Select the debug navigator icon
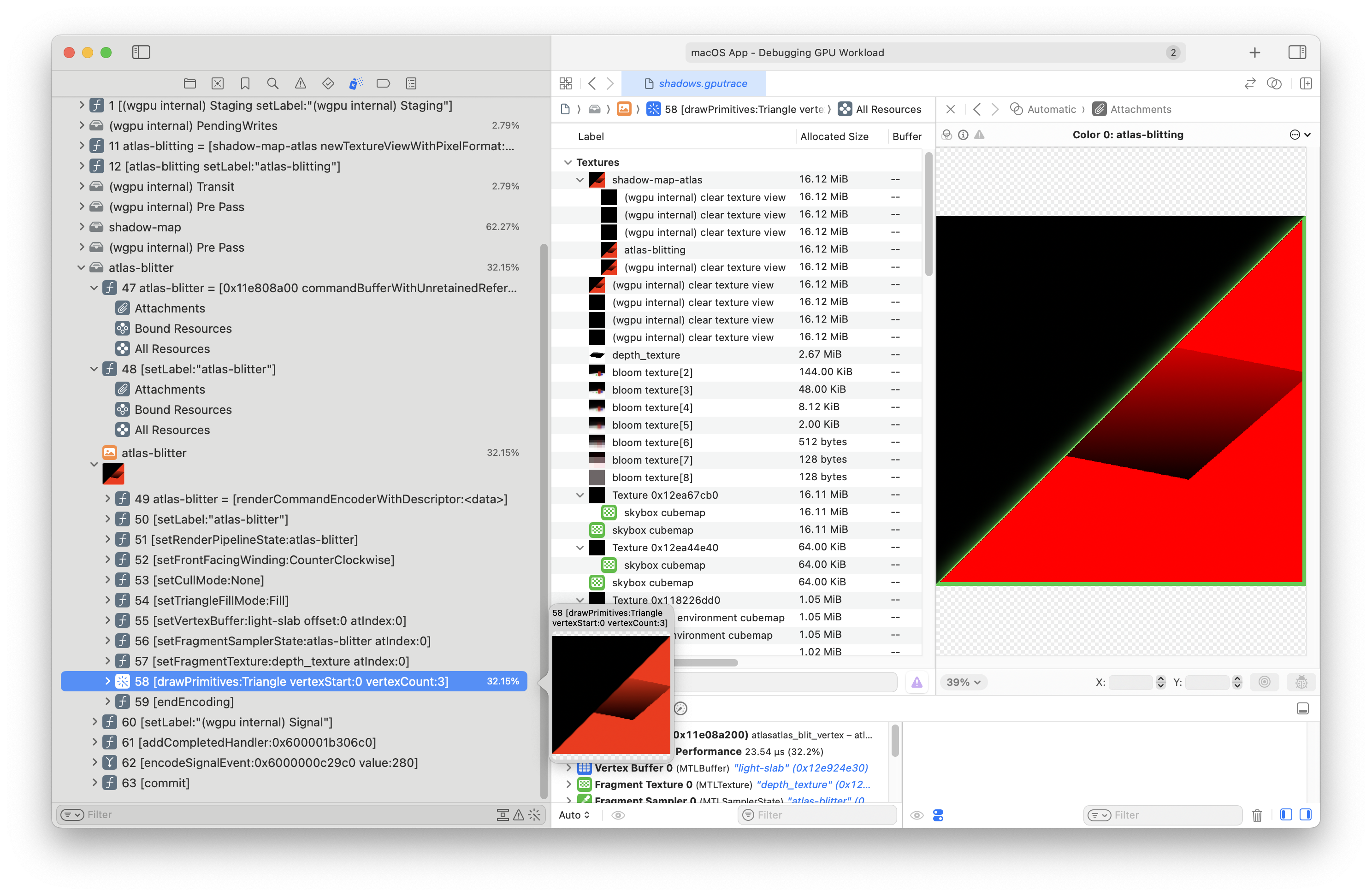 coord(356,83)
